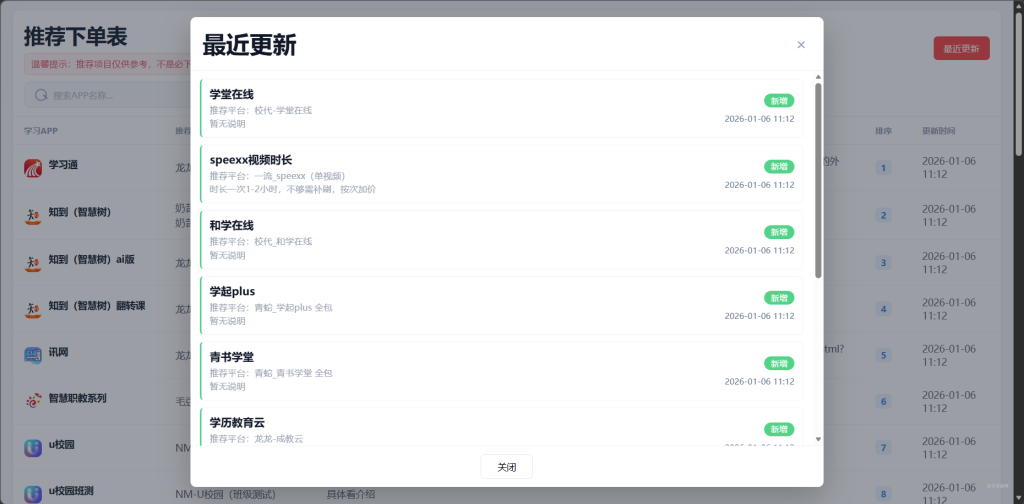Click the u校园 app icon
The height and width of the screenshot is (504, 1024).
(33, 448)
